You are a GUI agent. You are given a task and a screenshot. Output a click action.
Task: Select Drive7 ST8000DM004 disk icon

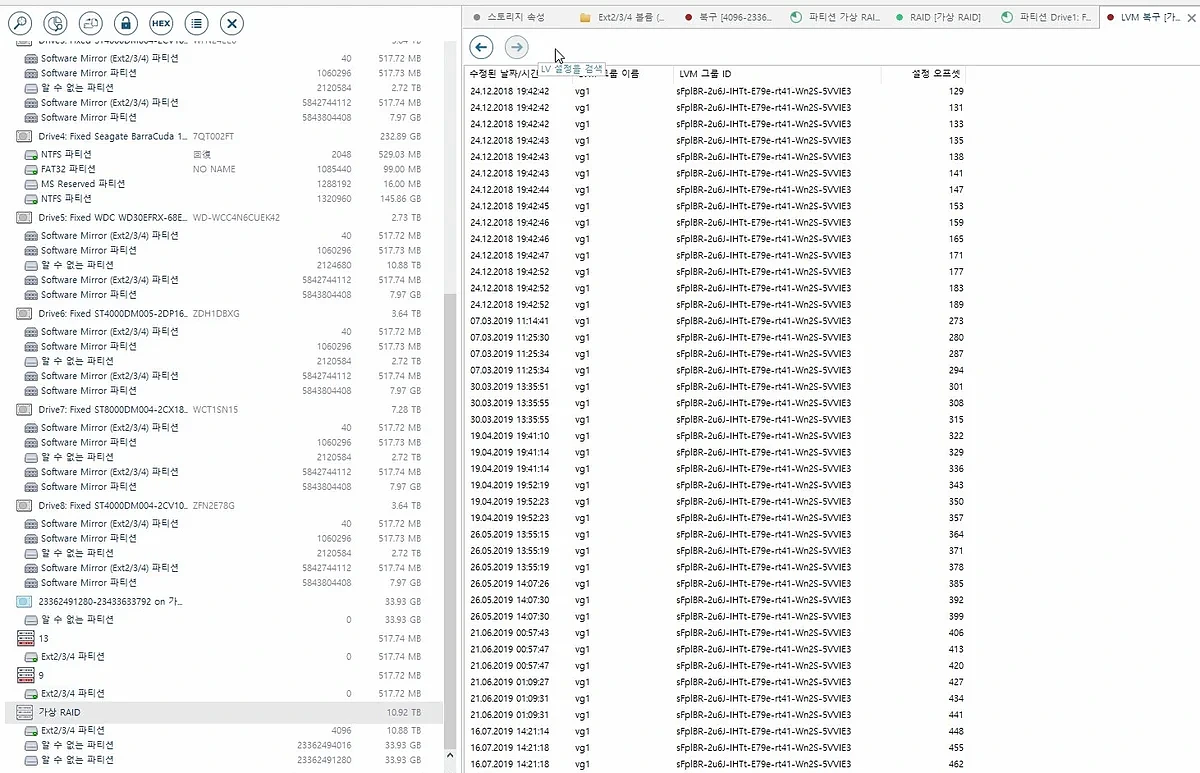(25, 409)
